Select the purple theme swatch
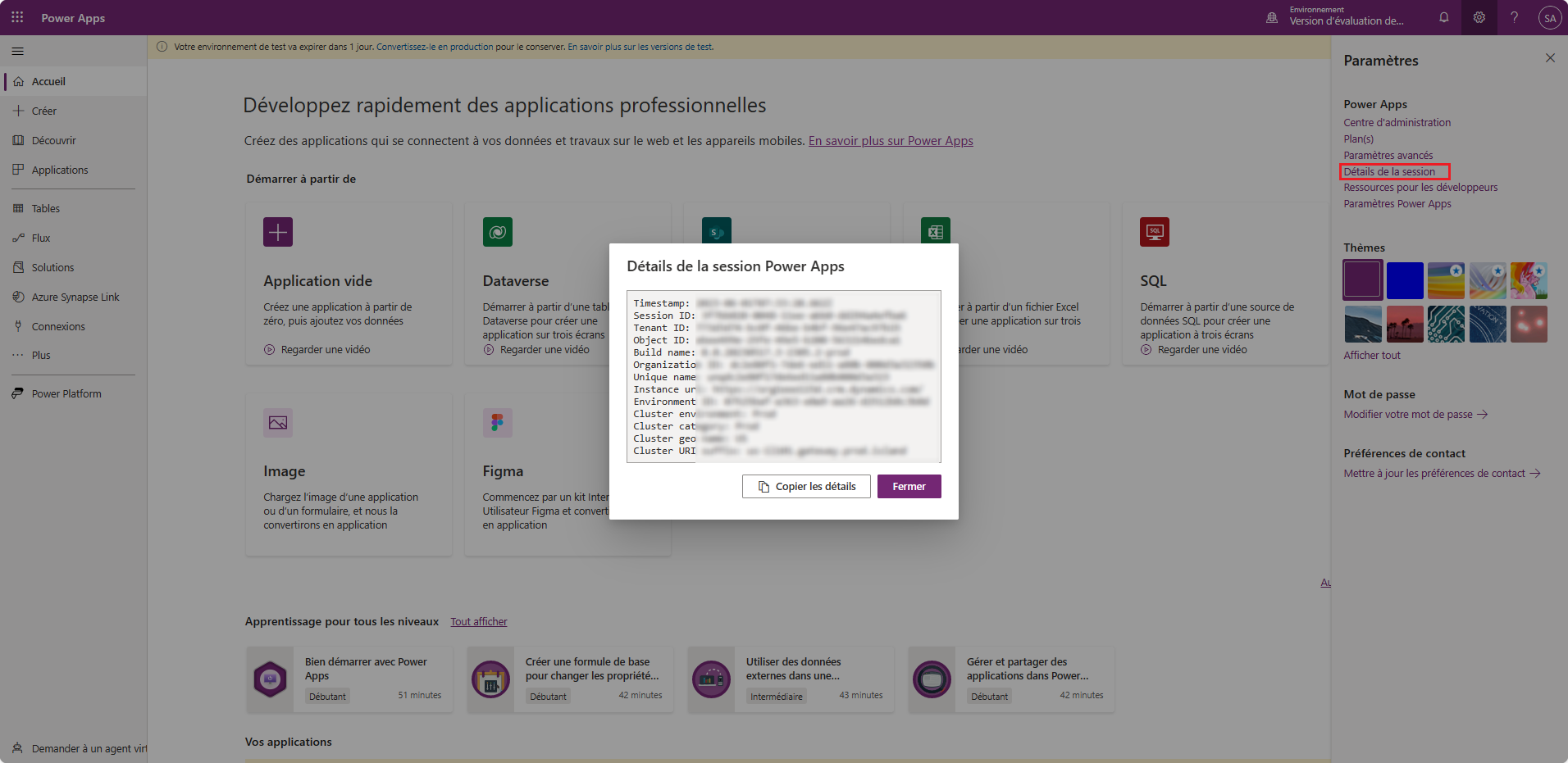Screen dimensions: 1568x763 [x=1362, y=280]
